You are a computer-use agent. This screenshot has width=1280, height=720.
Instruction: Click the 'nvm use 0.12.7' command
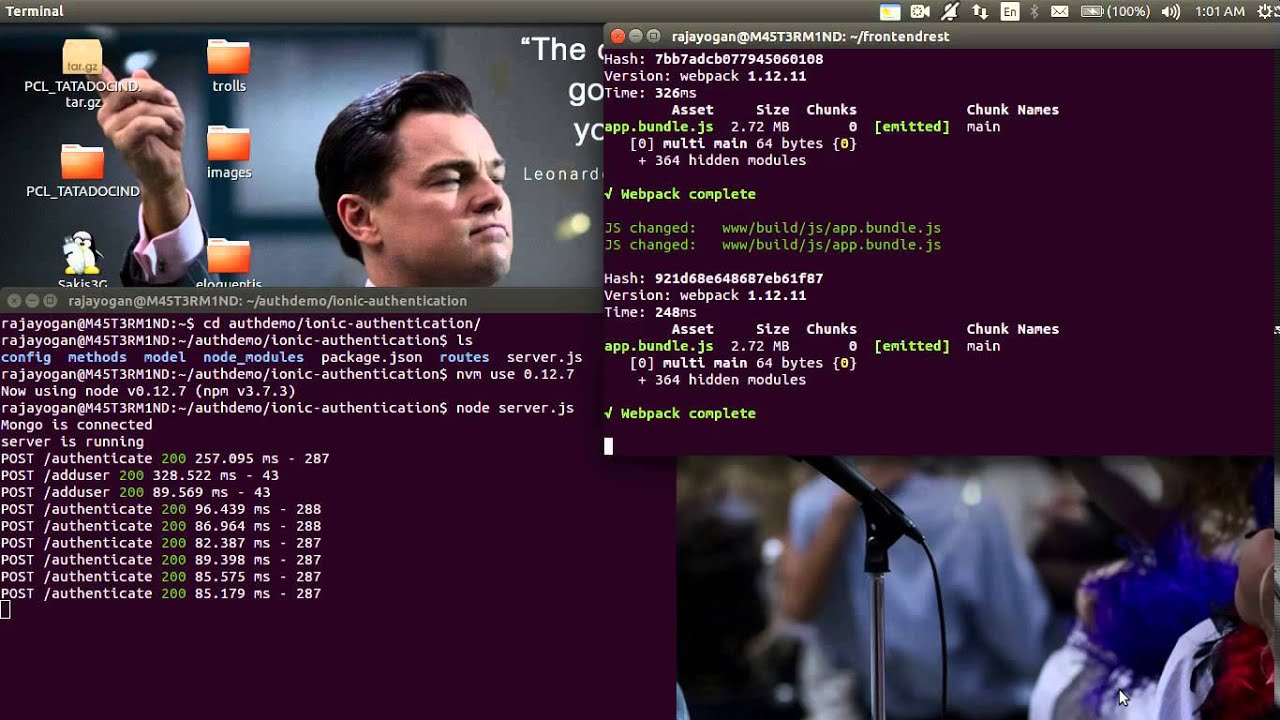click(x=515, y=374)
